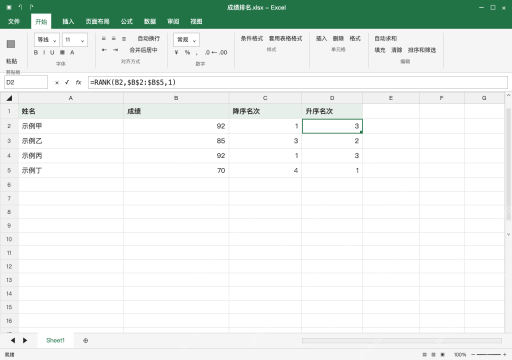Apply the ¥ currency format
The width and height of the screenshot is (512, 360).
click(x=177, y=52)
